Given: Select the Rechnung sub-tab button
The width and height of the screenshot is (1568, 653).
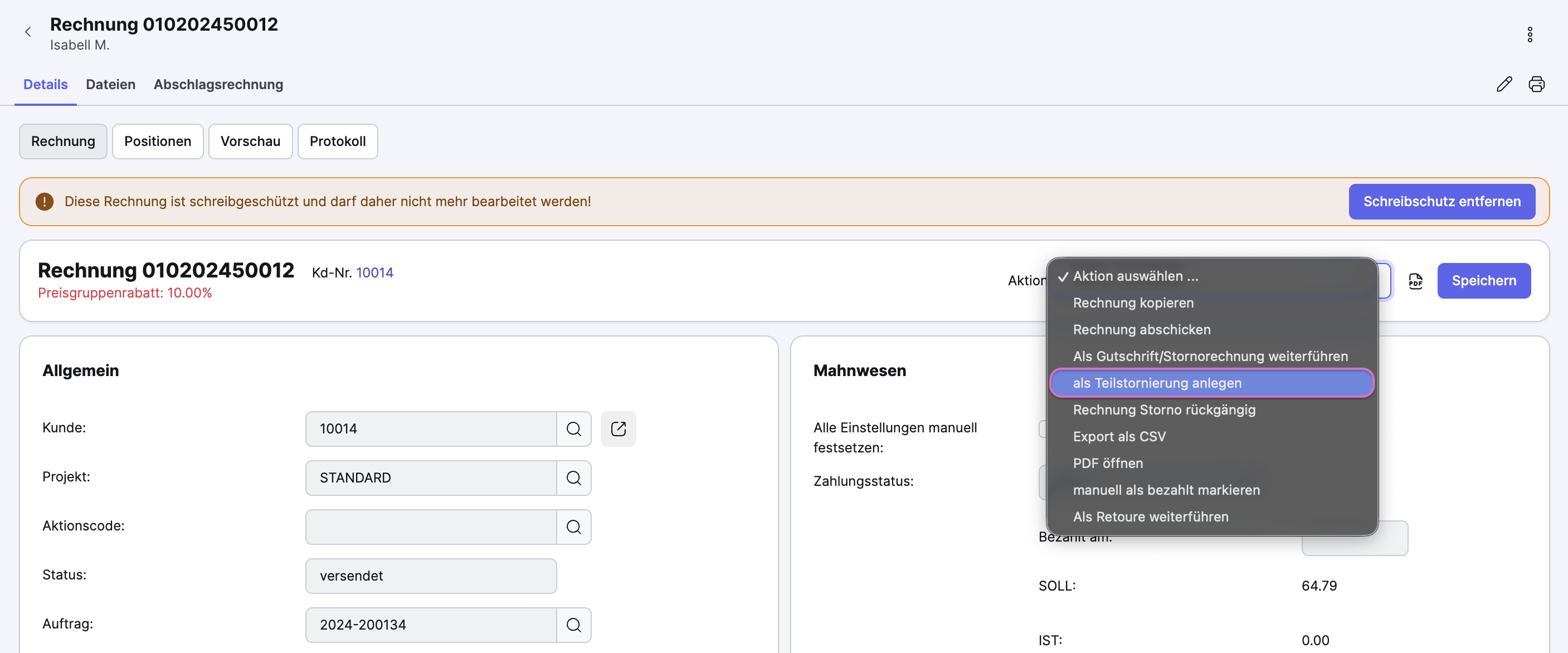Looking at the screenshot, I should 64,142.
